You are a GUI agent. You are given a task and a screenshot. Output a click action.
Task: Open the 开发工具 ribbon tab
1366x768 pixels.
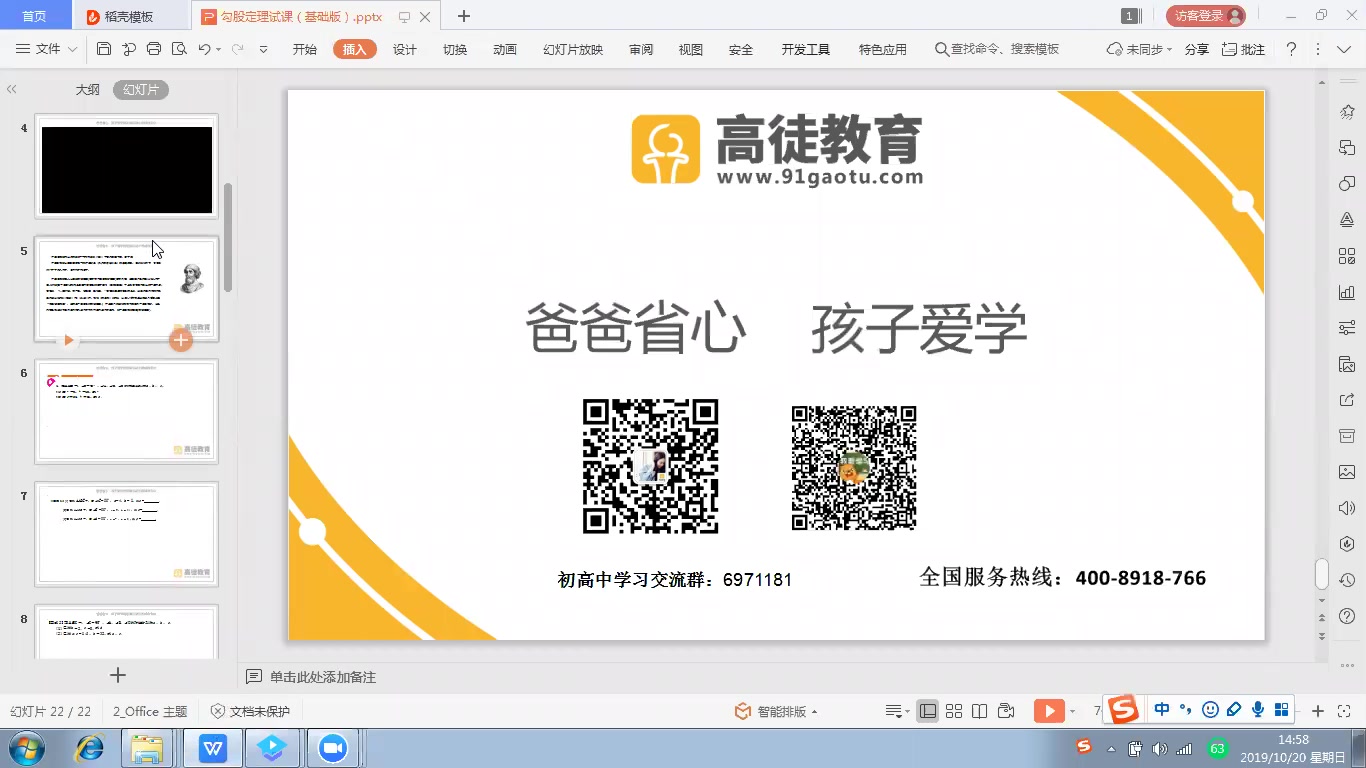tap(806, 49)
